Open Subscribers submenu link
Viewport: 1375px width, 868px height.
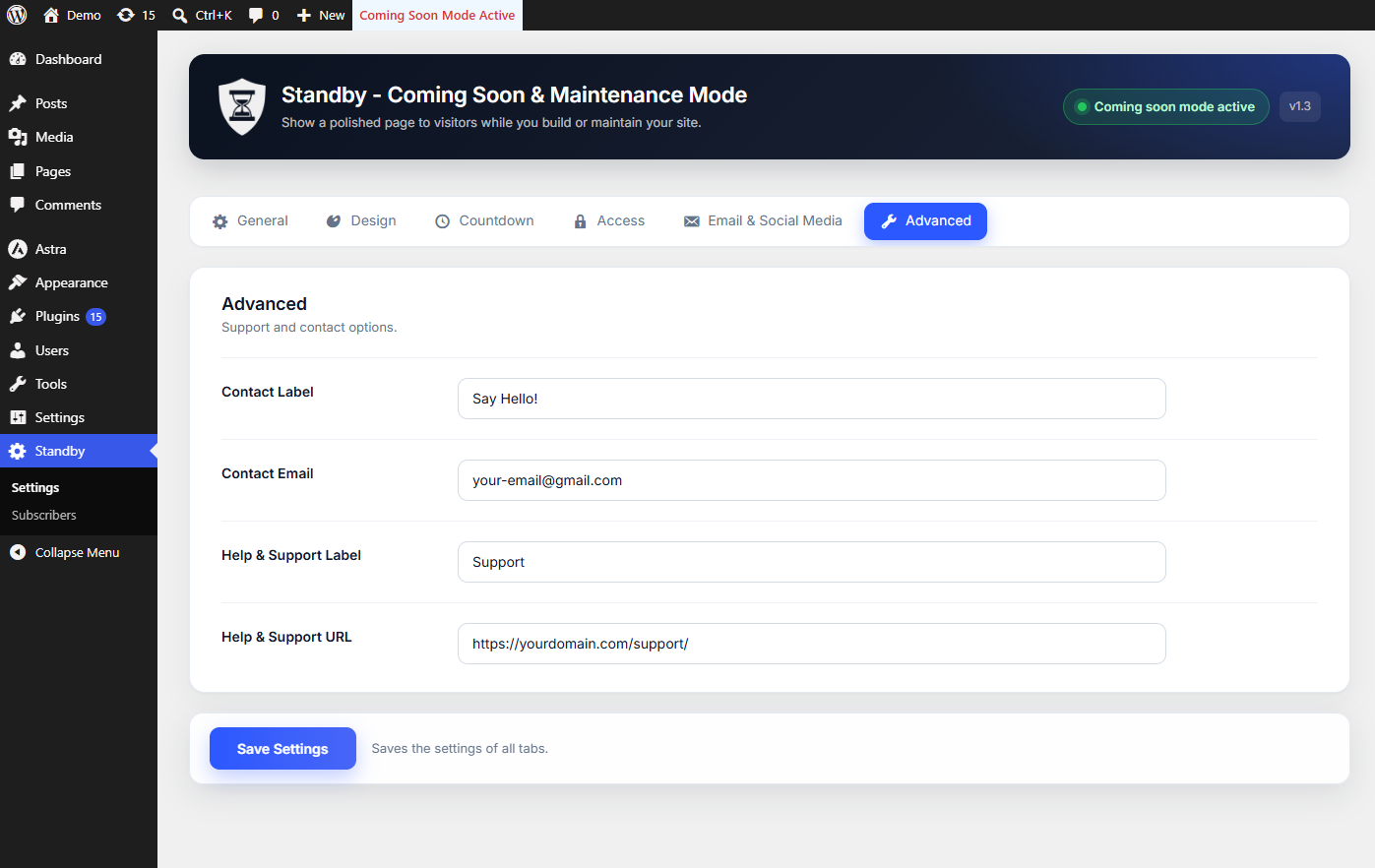[x=44, y=515]
